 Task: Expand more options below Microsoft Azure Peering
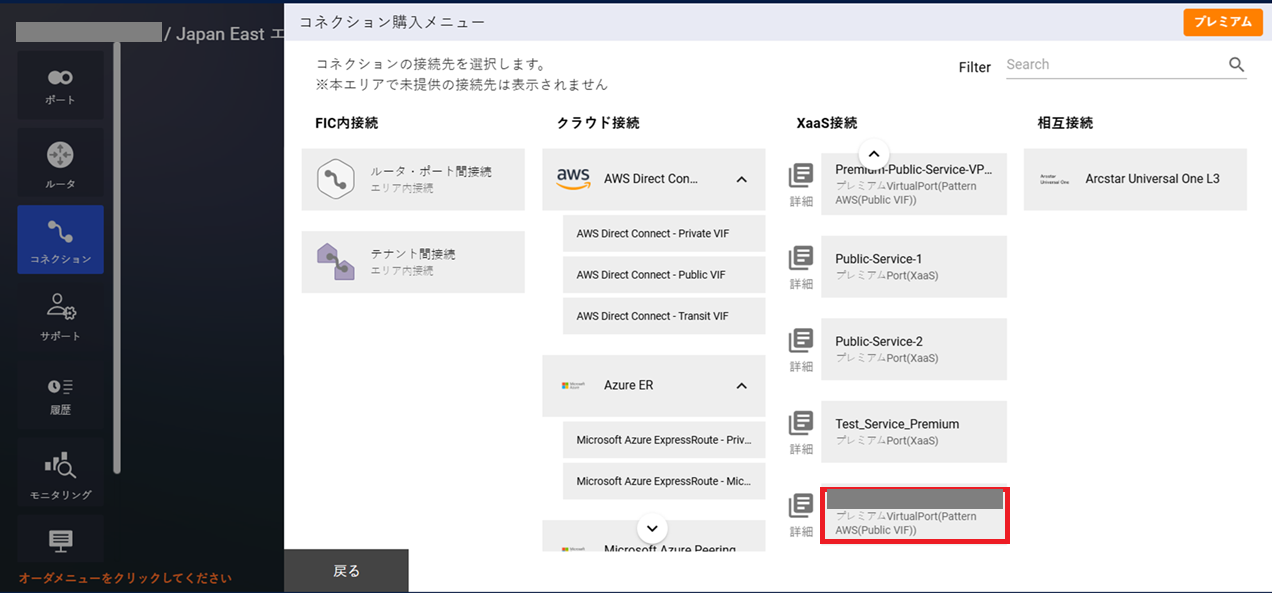651,528
